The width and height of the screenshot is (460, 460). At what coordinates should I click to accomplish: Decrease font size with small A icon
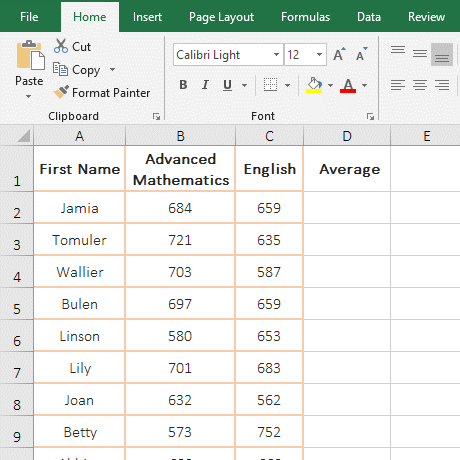point(361,54)
